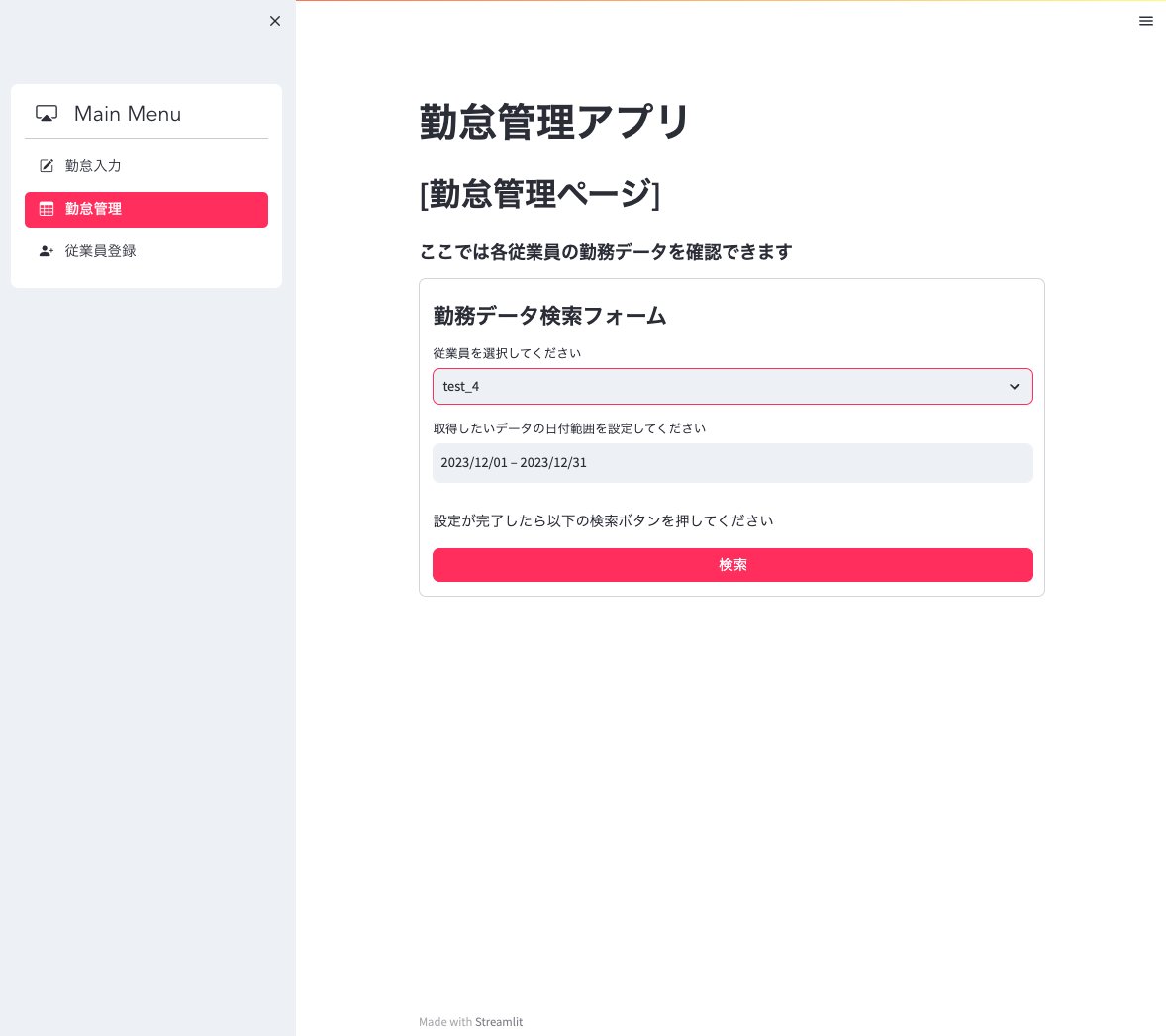The height and width of the screenshot is (1036, 1166).
Task: Open the Streamlit link in the footer
Action: [x=499, y=1021]
